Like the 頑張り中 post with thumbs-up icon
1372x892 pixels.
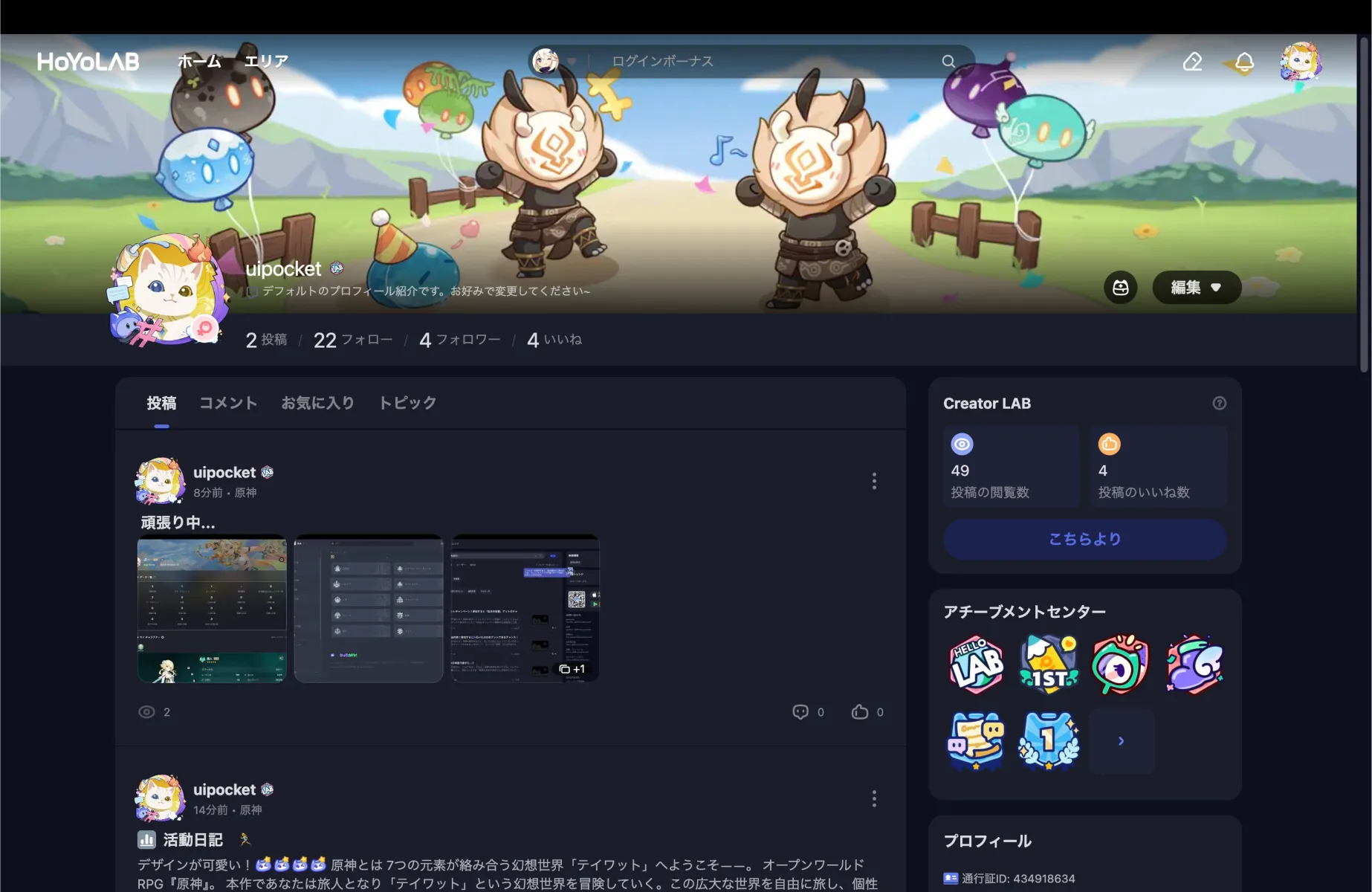point(860,711)
